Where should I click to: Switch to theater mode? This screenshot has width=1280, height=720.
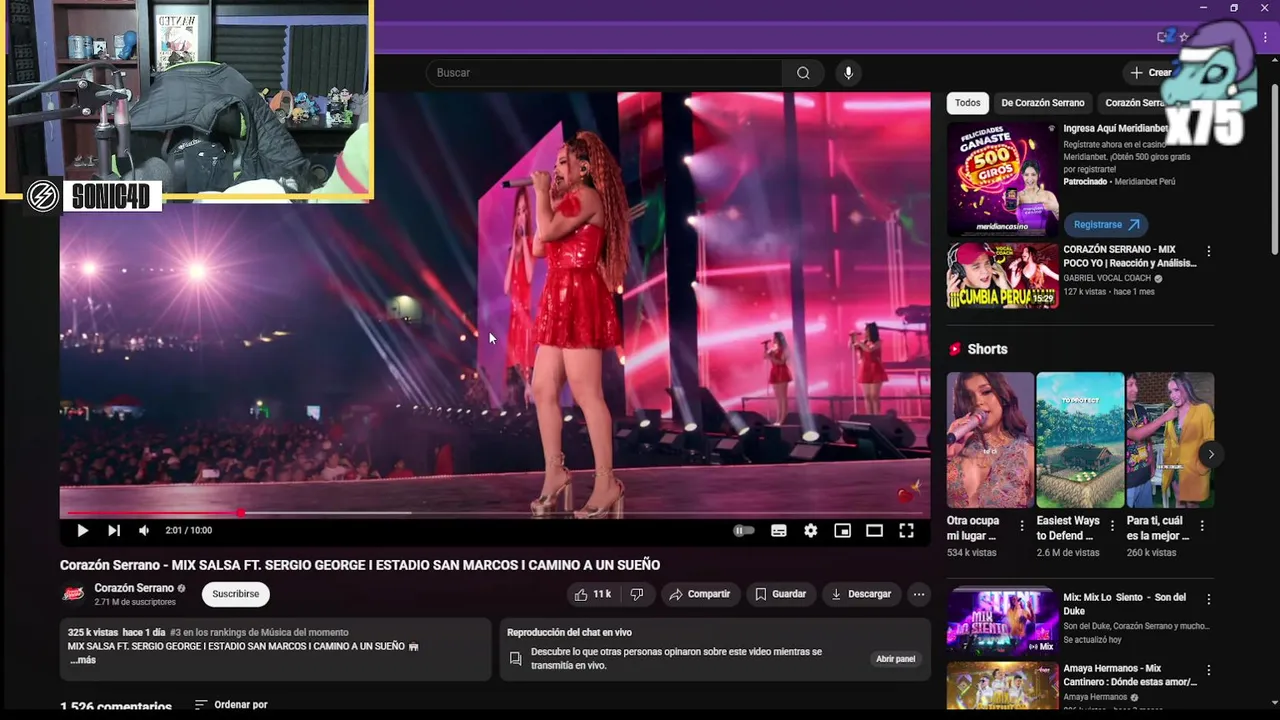click(874, 531)
